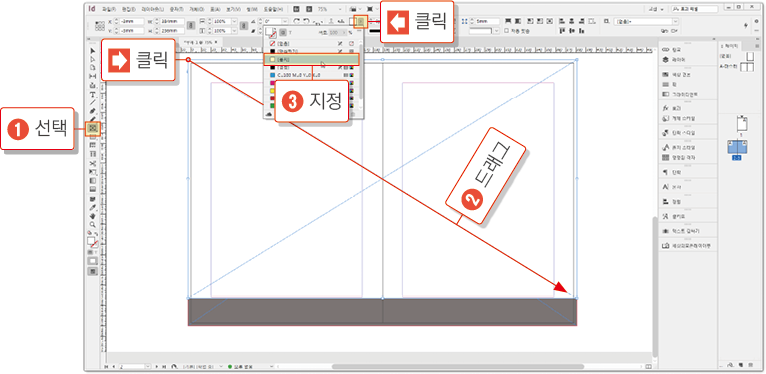Click the reference point locator grid
Image resolution: width=766 pixels, height=374 pixels.
[x=100, y=25]
